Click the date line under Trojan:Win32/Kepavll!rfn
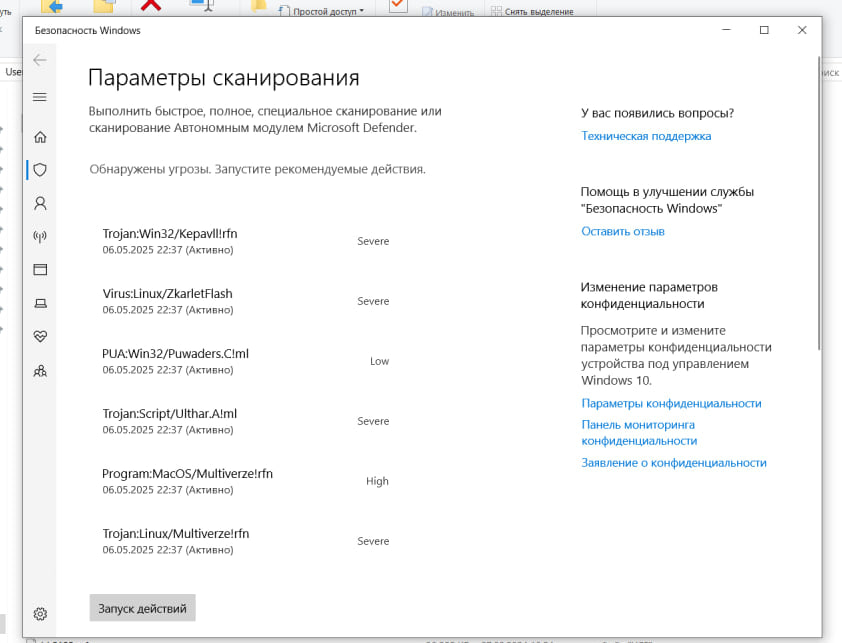The image size is (842, 643). point(168,250)
